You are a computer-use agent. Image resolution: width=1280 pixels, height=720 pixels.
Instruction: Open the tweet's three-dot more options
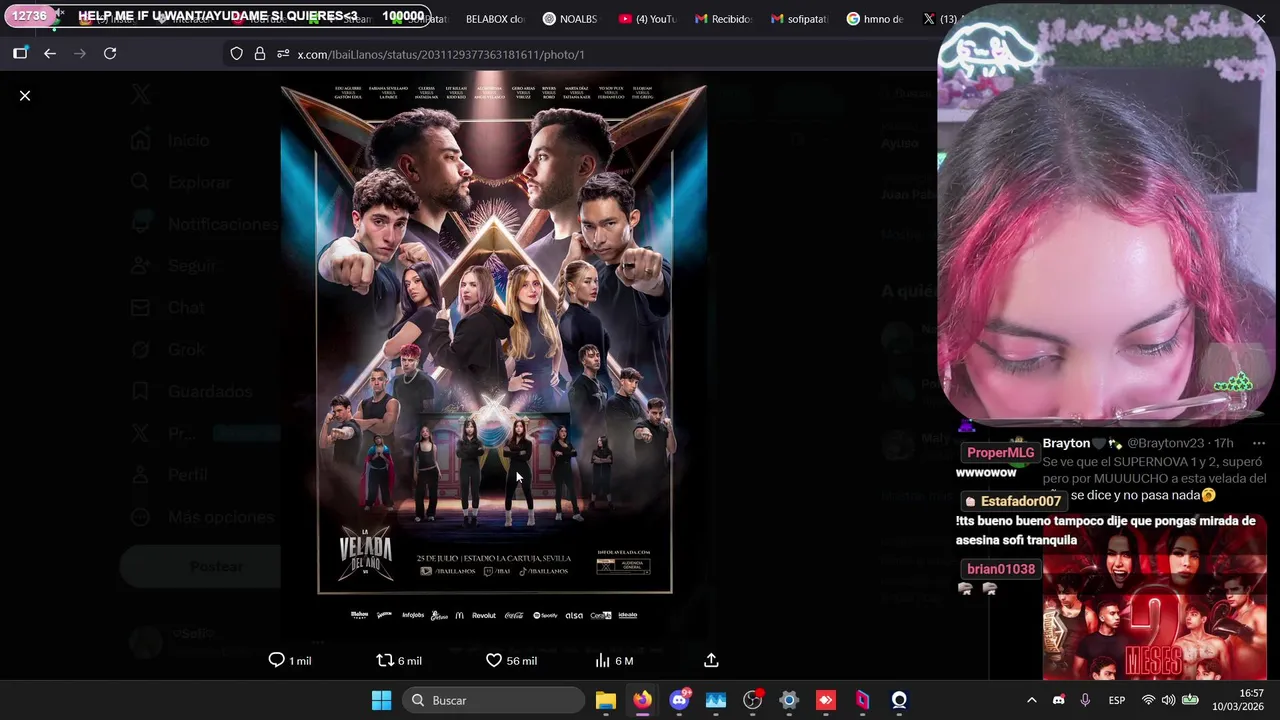pyautogui.click(x=1259, y=443)
